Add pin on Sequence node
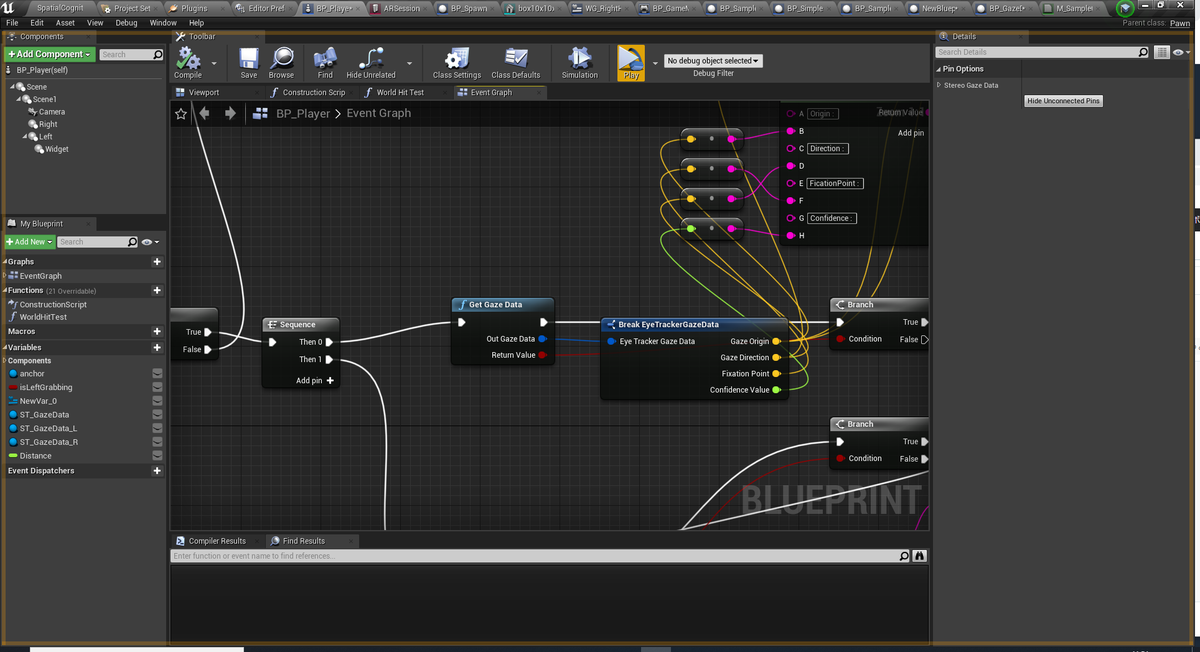This screenshot has height=652, width=1200. (x=315, y=380)
